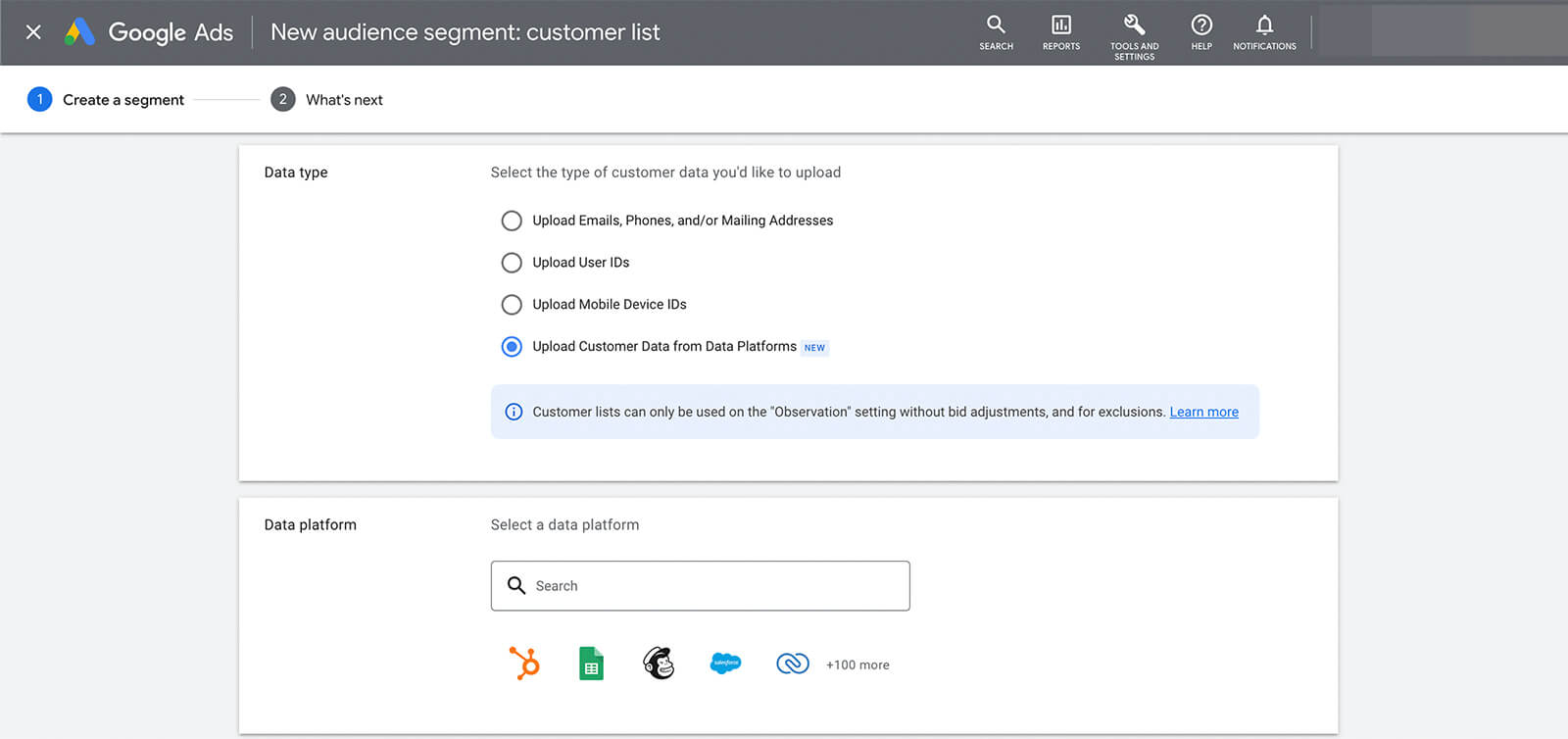Focus the data platform Search field
This screenshot has width=1568, height=739.
700,585
